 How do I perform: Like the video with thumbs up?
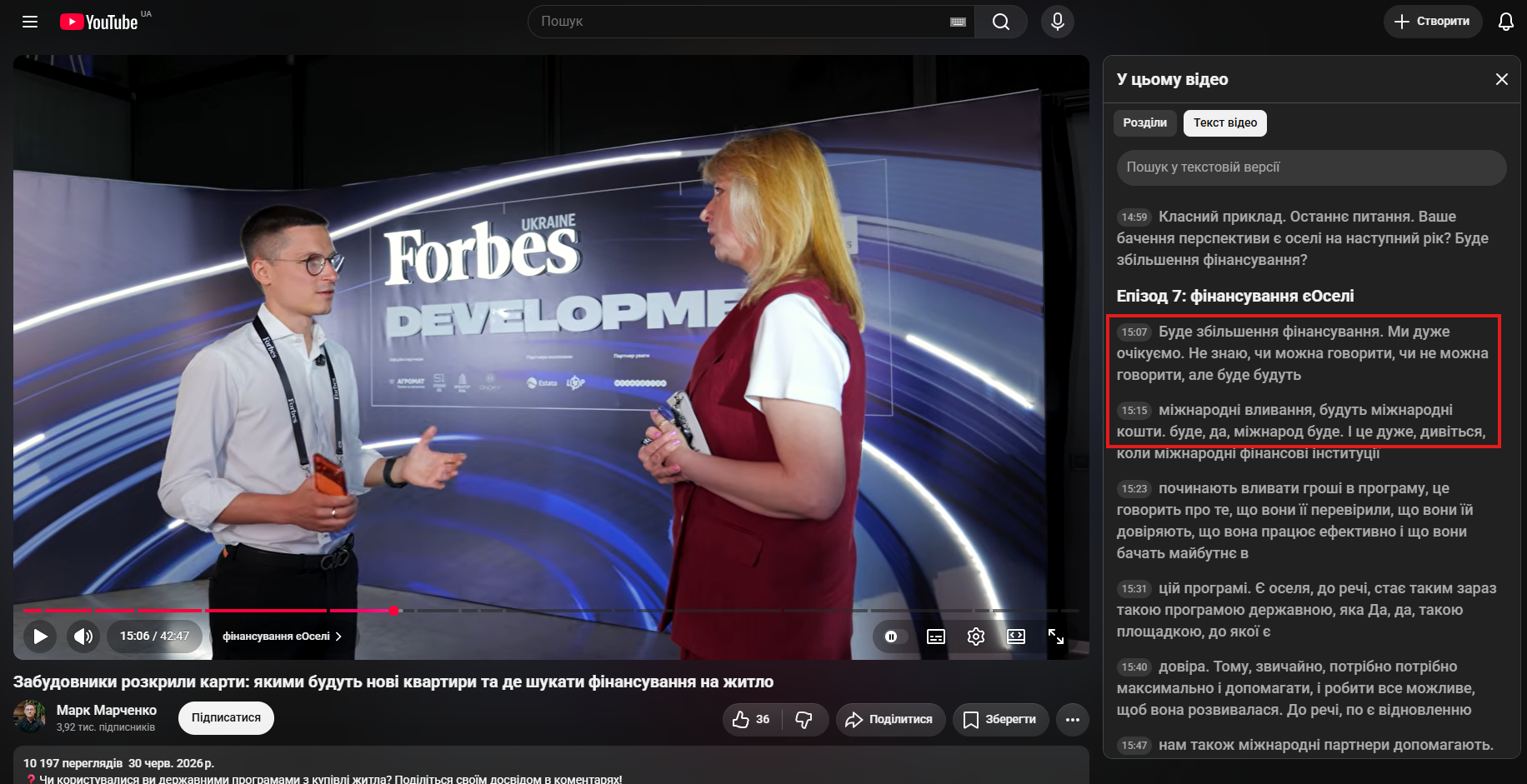pyautogui.click(x=752, y=720)
